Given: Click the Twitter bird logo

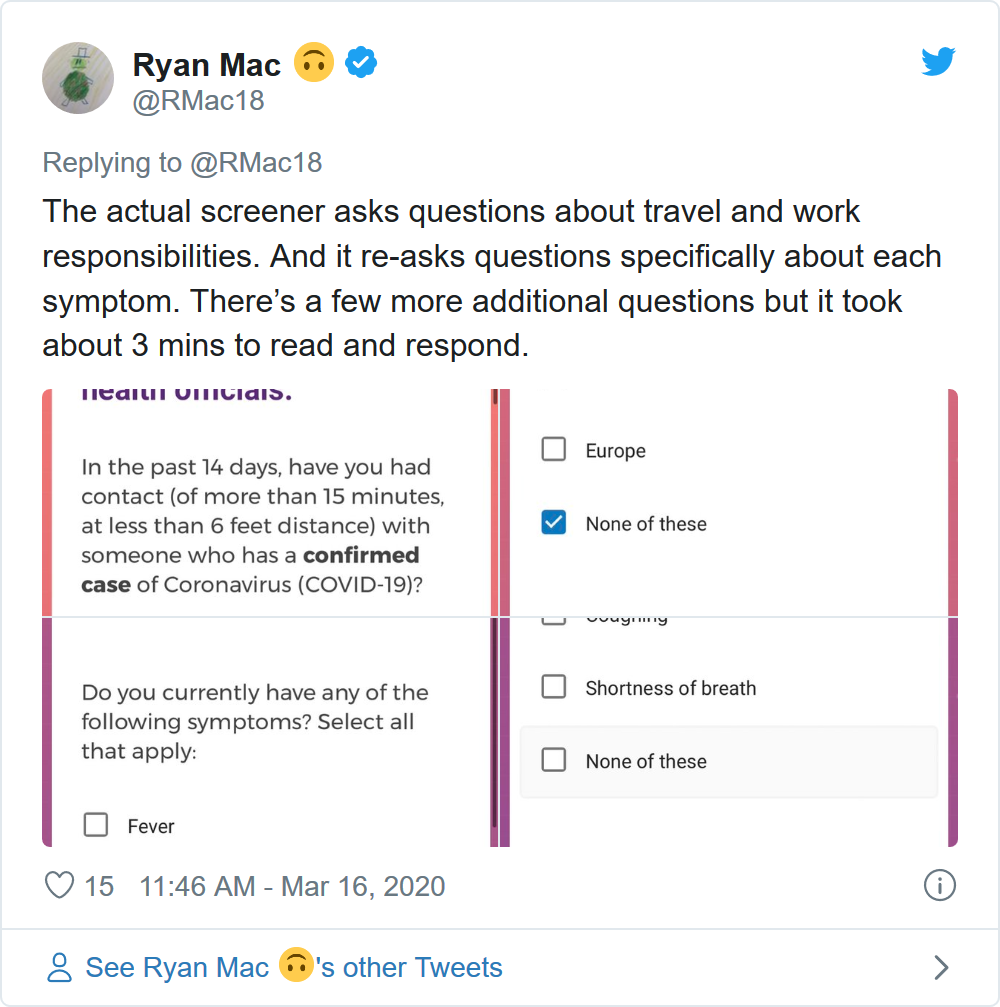Looking at the screenshot, I should [x=938, y=63].
